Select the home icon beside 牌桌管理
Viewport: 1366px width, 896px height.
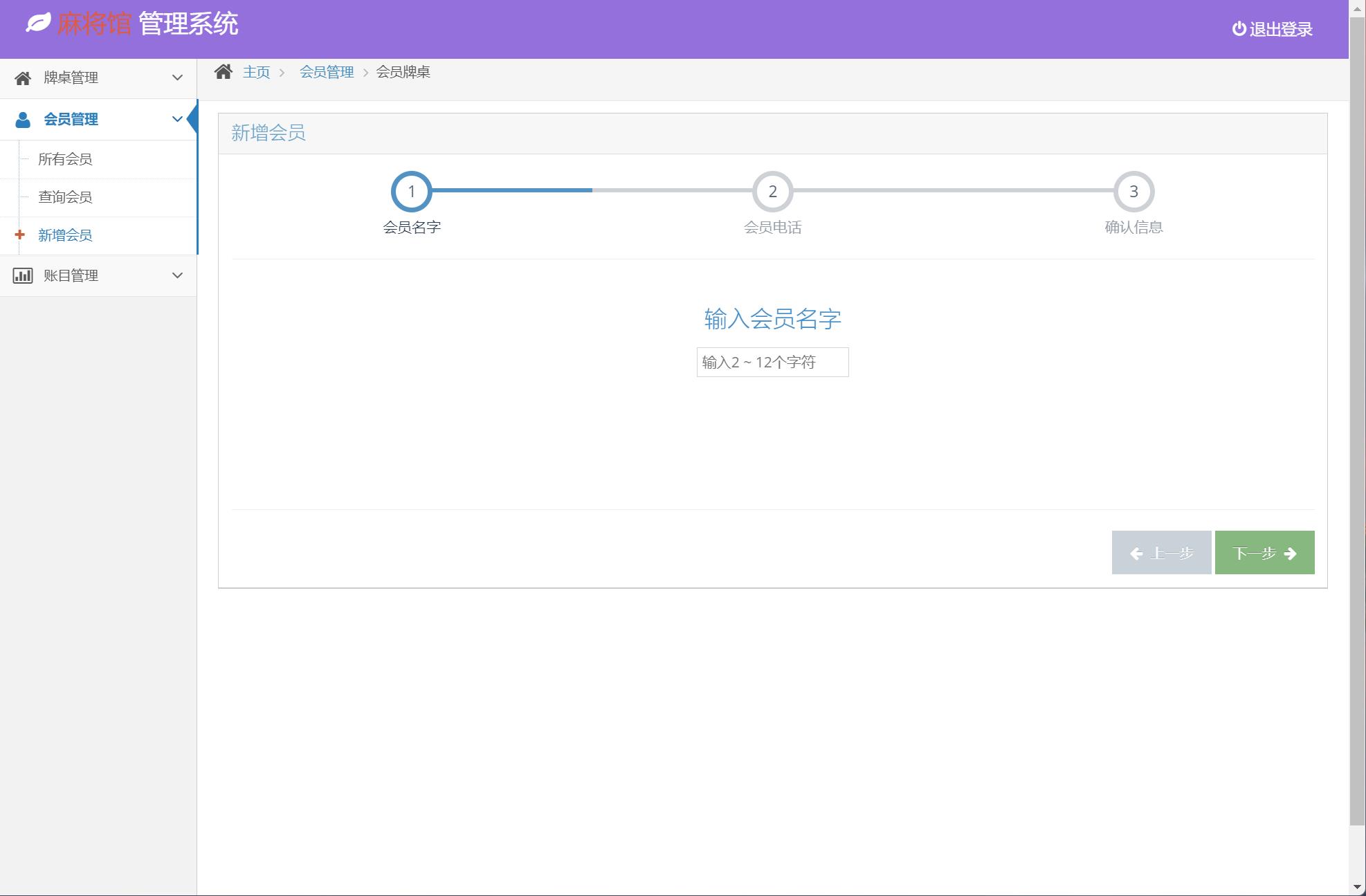tap(23, 77)
